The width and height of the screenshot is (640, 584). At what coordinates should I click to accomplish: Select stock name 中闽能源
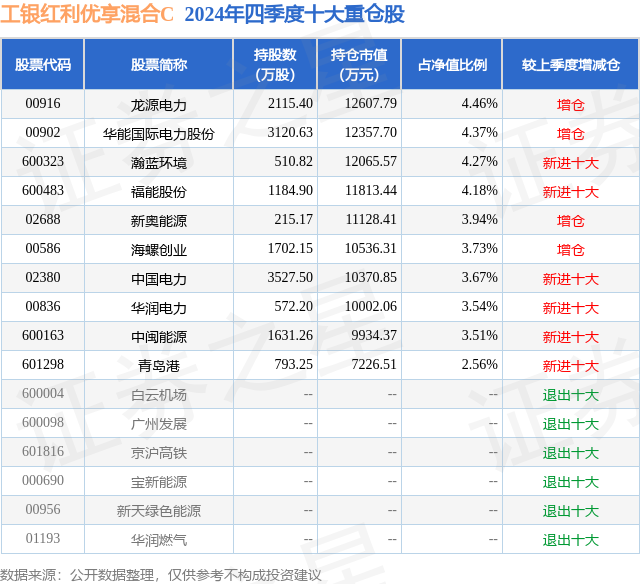(159, 337)
